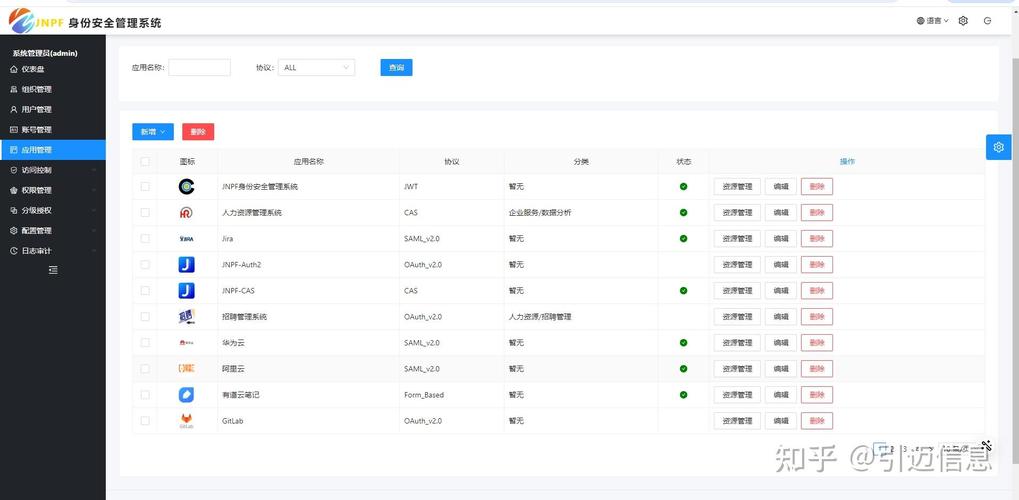Focus the 应用名称 search input field
The width and height of the screenshot is (1019, 500).
pyautogui.click(x=200, y=68)
